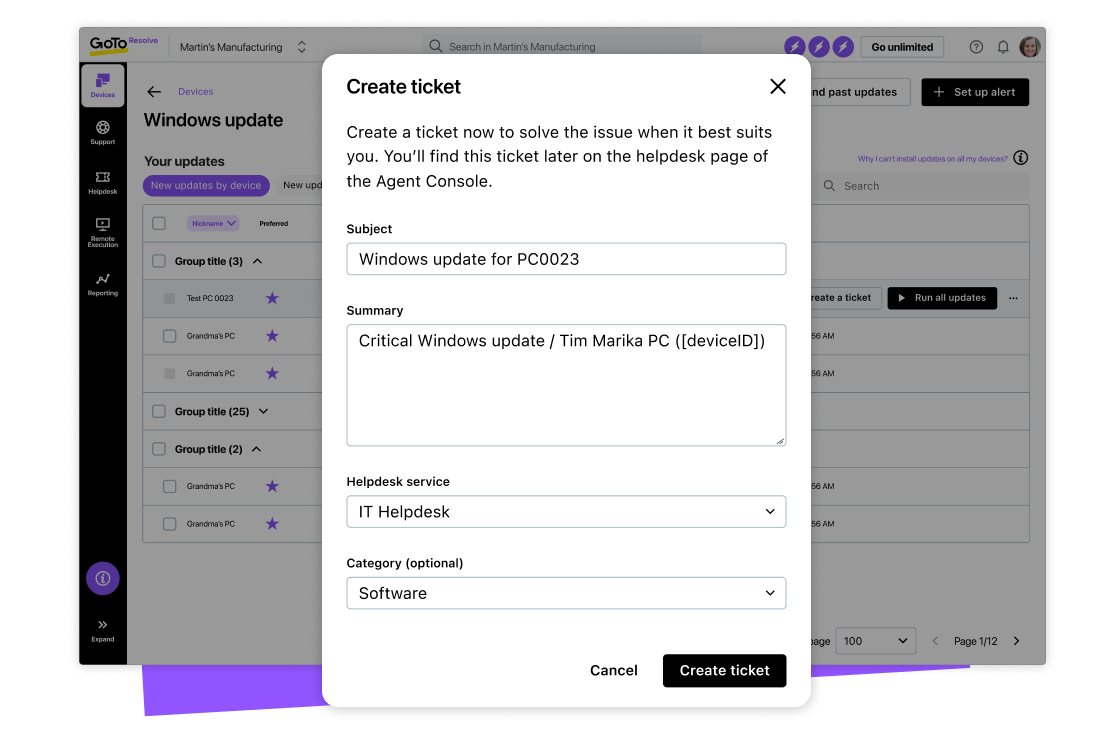Click the Subject input field
1110x740 pixels.
(x=566, y=258)
